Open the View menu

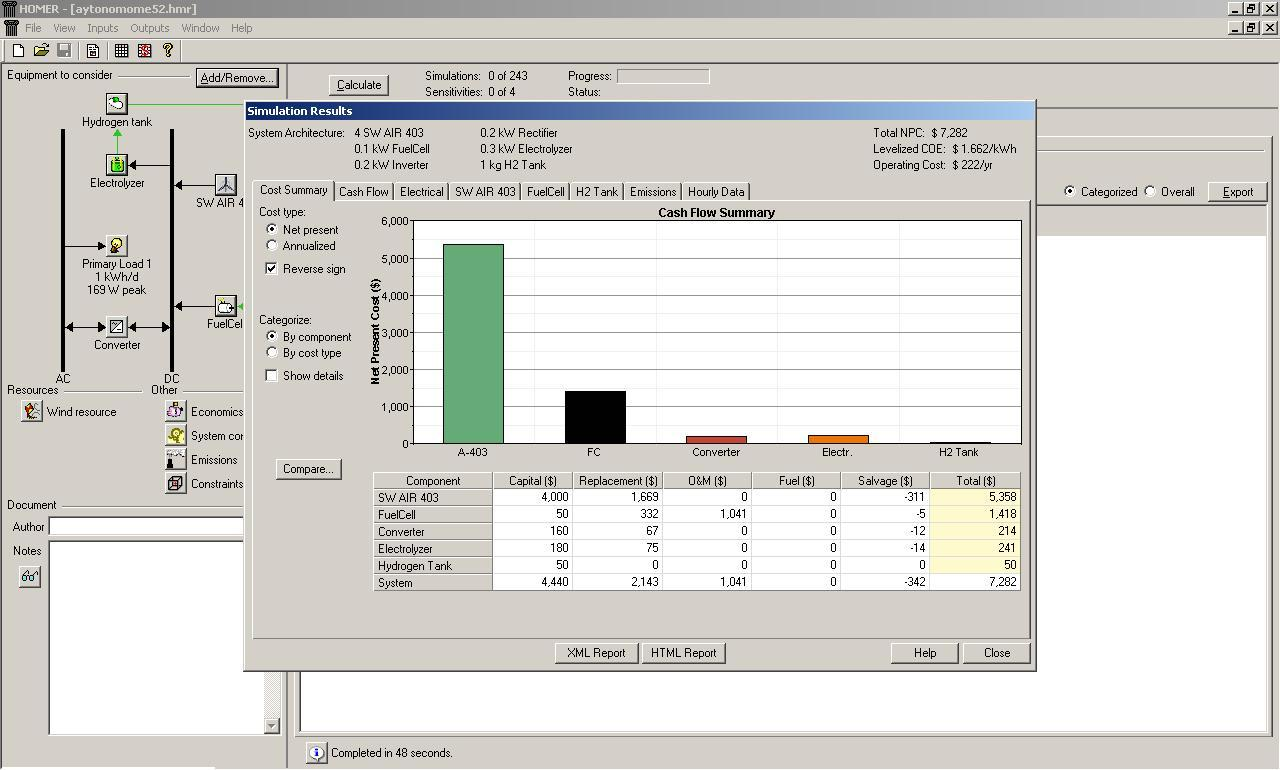(x=64, y=28)
